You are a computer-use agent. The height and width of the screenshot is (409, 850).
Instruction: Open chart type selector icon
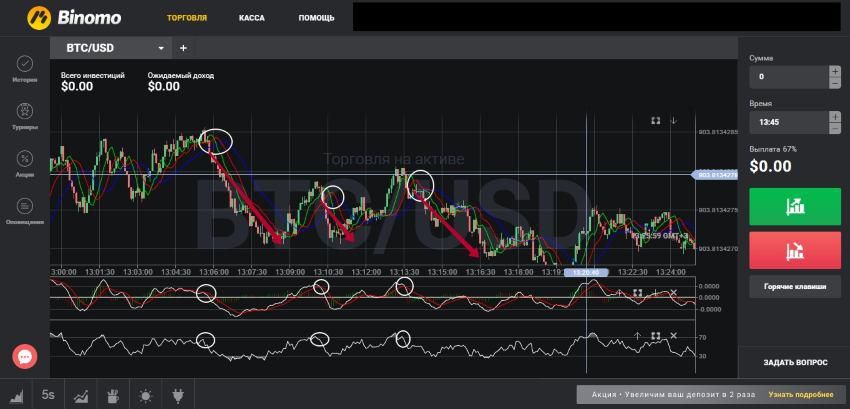[16, 395]
